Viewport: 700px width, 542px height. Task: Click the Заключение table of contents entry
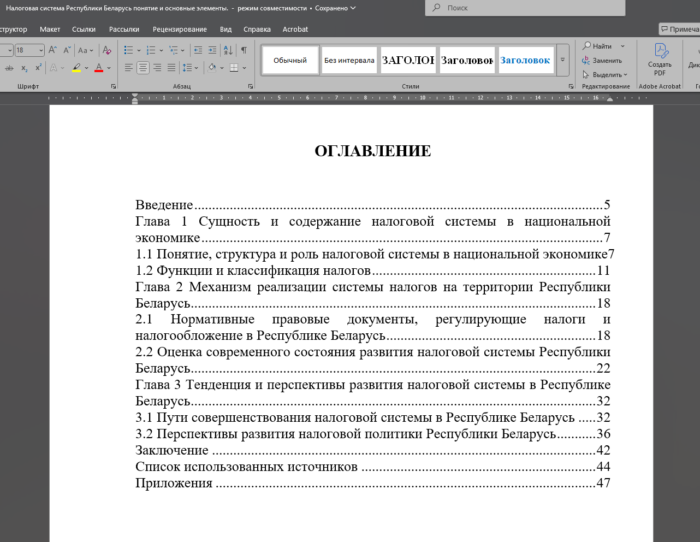373,450
